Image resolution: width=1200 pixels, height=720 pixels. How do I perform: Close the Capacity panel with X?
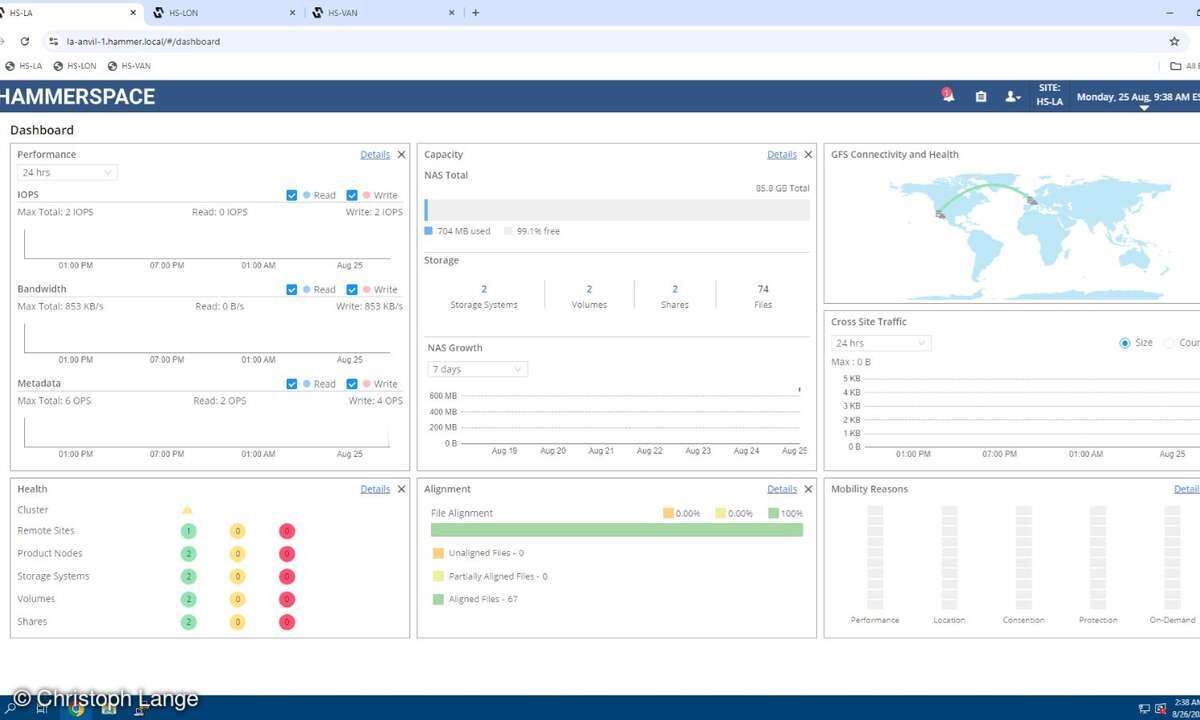[808, 155]
